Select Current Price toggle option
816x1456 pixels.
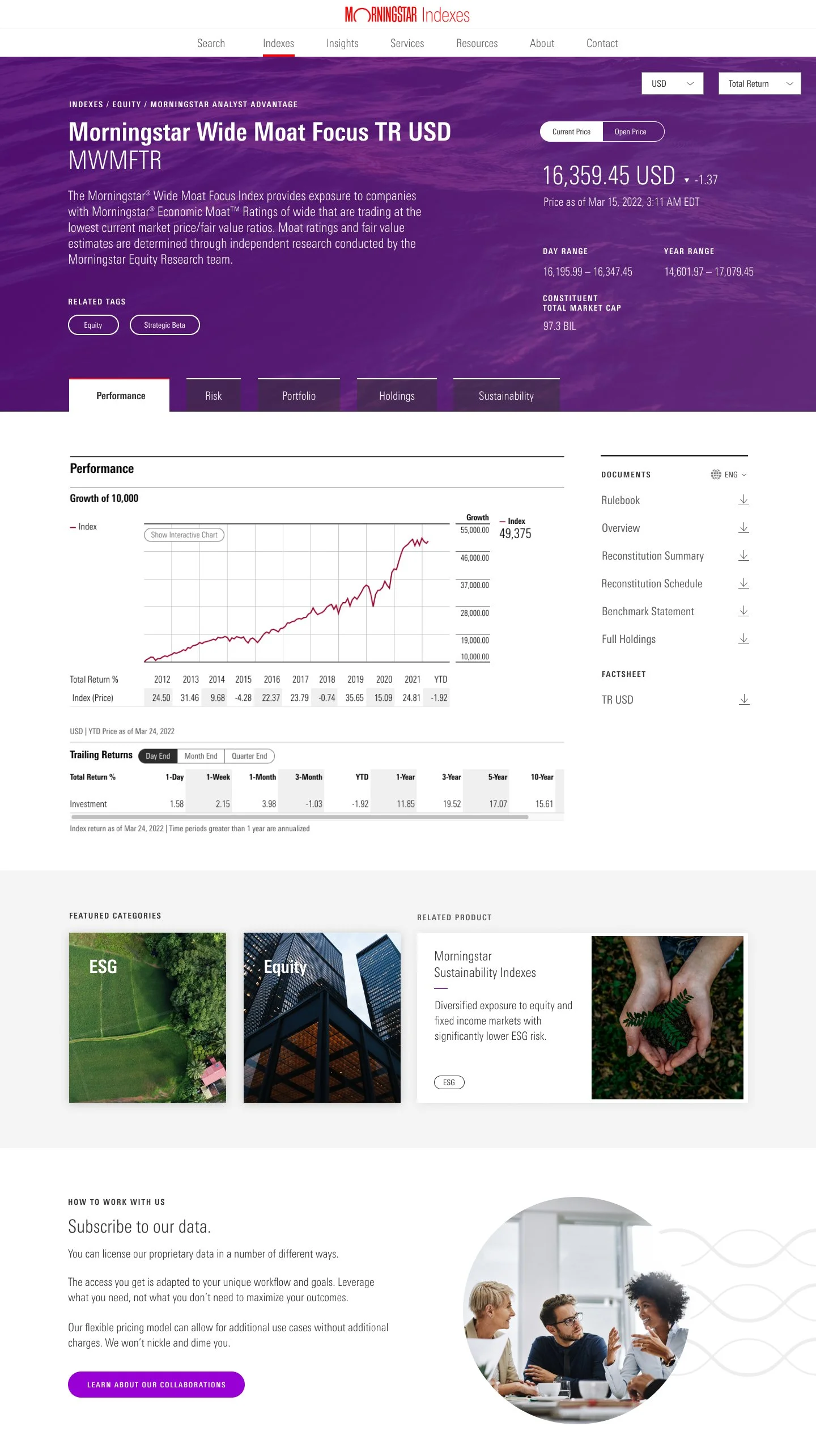[571, 132]
